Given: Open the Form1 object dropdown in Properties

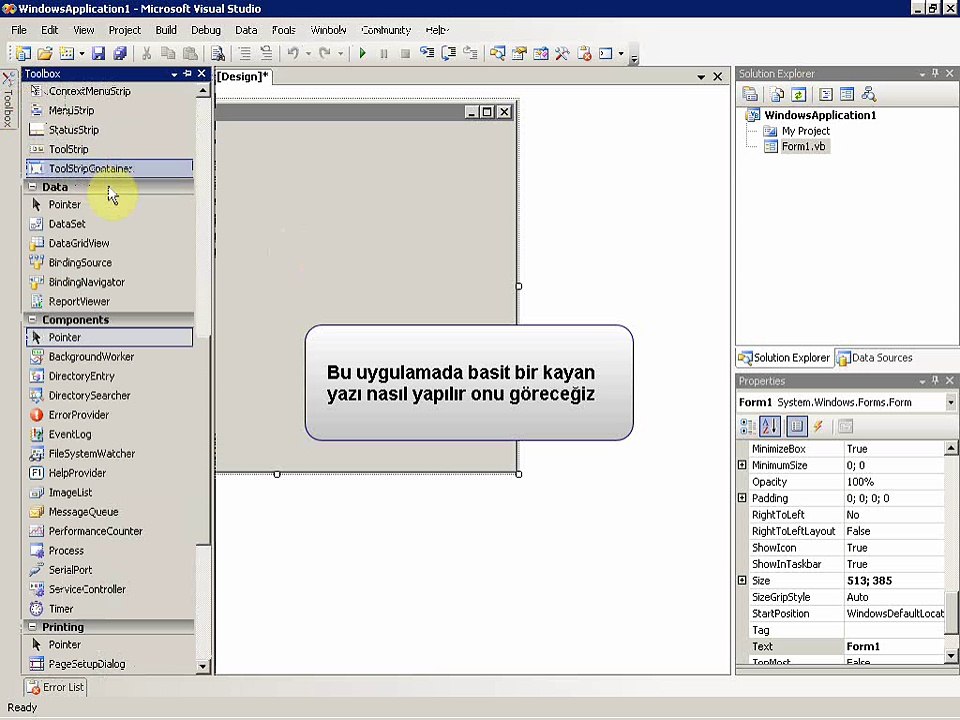Looking at the screenshot, I should pos(951,403).
